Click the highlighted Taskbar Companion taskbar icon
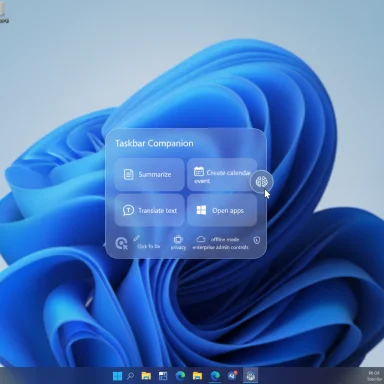The height and width of the screenshot is (384, 384). (250, 376)
